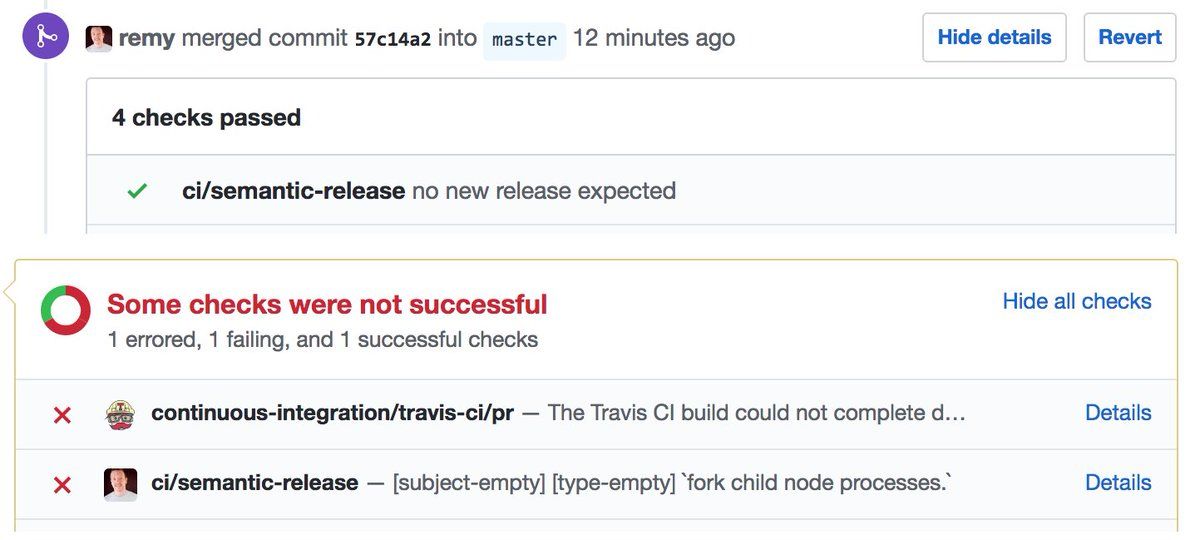The height and width of the screenshot is (540, 1200).
Task: Open Details for failing ci/semantic-release check
Action: pos(1118,483)
